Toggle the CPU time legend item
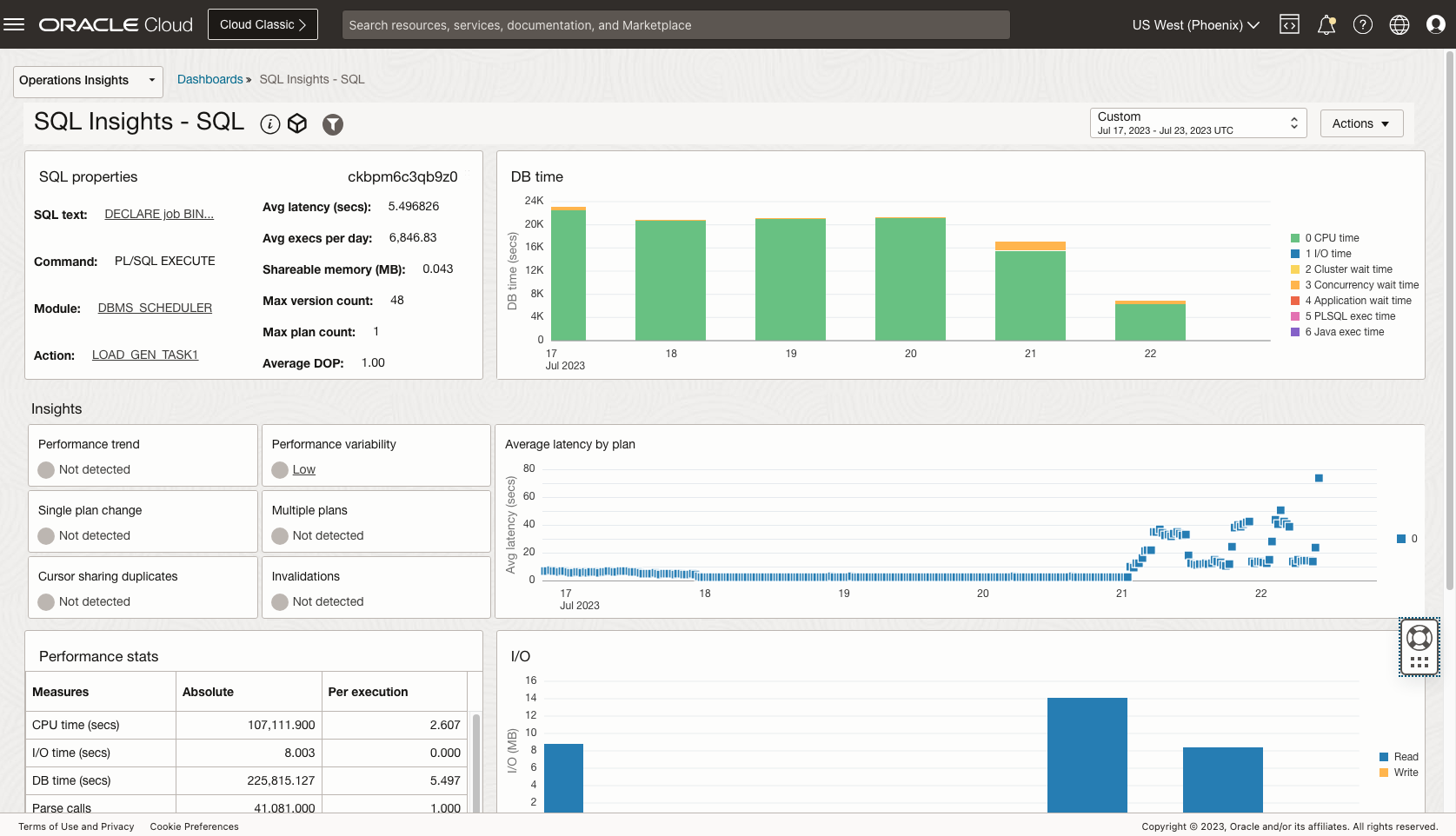 [x=1335, y=238]
